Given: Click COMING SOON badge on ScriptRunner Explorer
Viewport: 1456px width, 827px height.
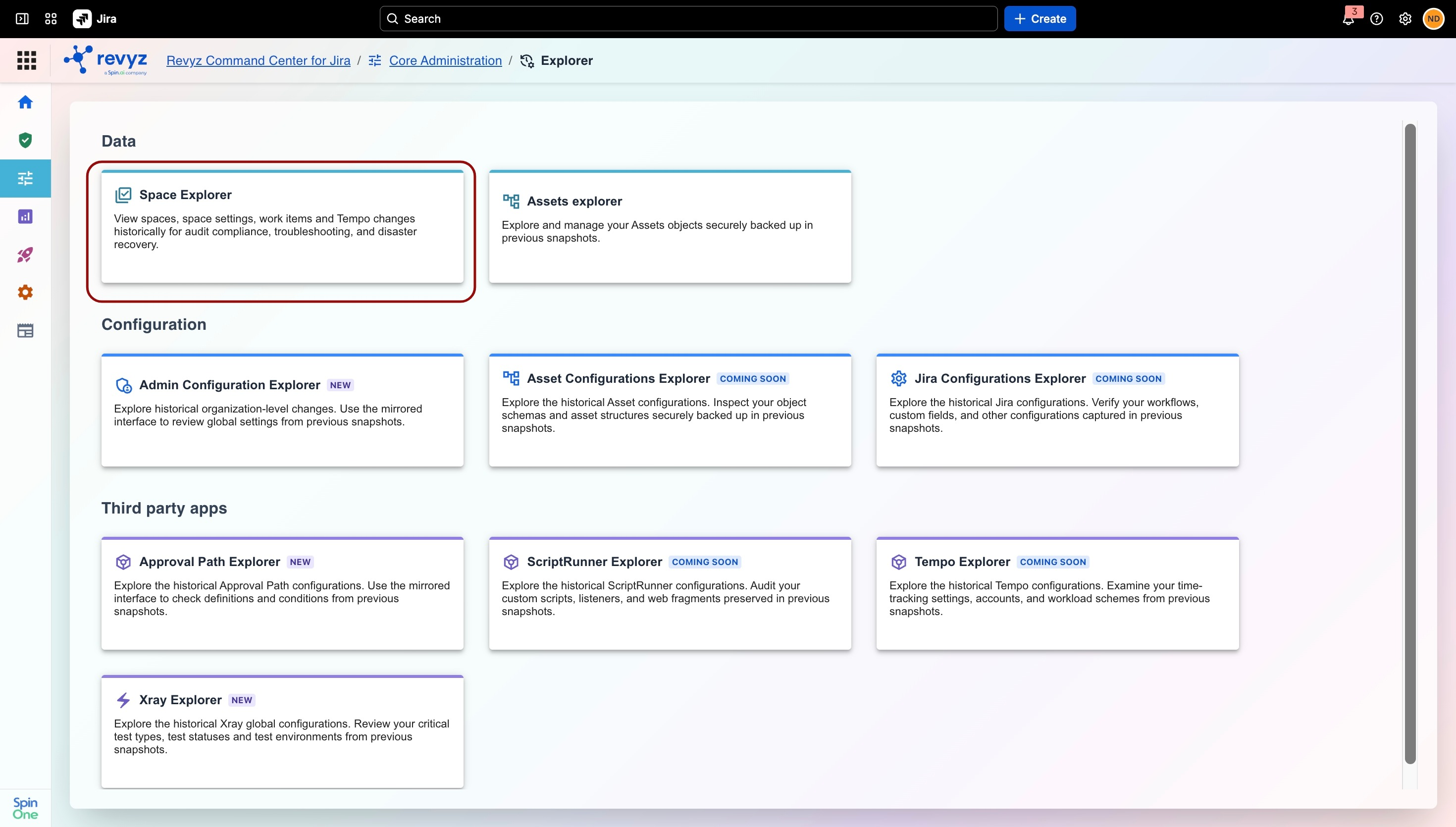Looking at the screenshot, I should tap(705, 562).
